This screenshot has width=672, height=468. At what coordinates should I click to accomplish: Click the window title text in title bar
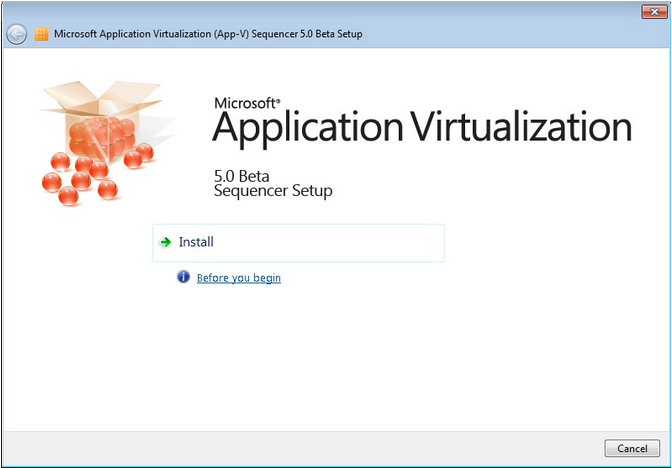(x=208, y=34)
